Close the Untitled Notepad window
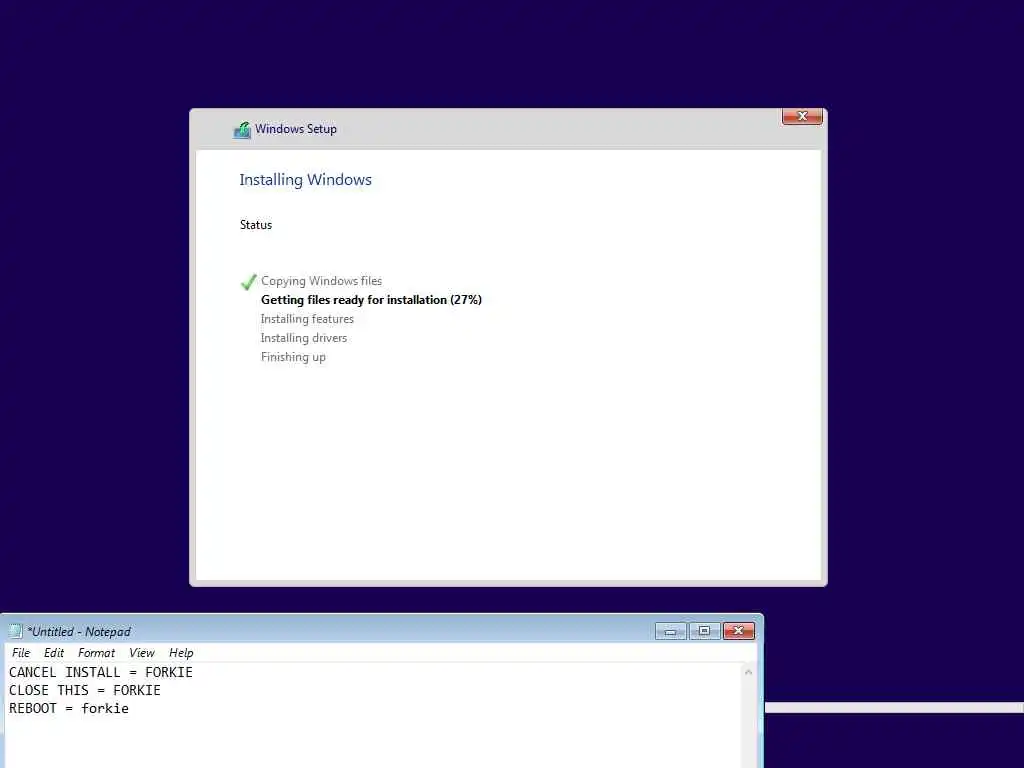This screenshot has height=768, width=1024. 739,631
